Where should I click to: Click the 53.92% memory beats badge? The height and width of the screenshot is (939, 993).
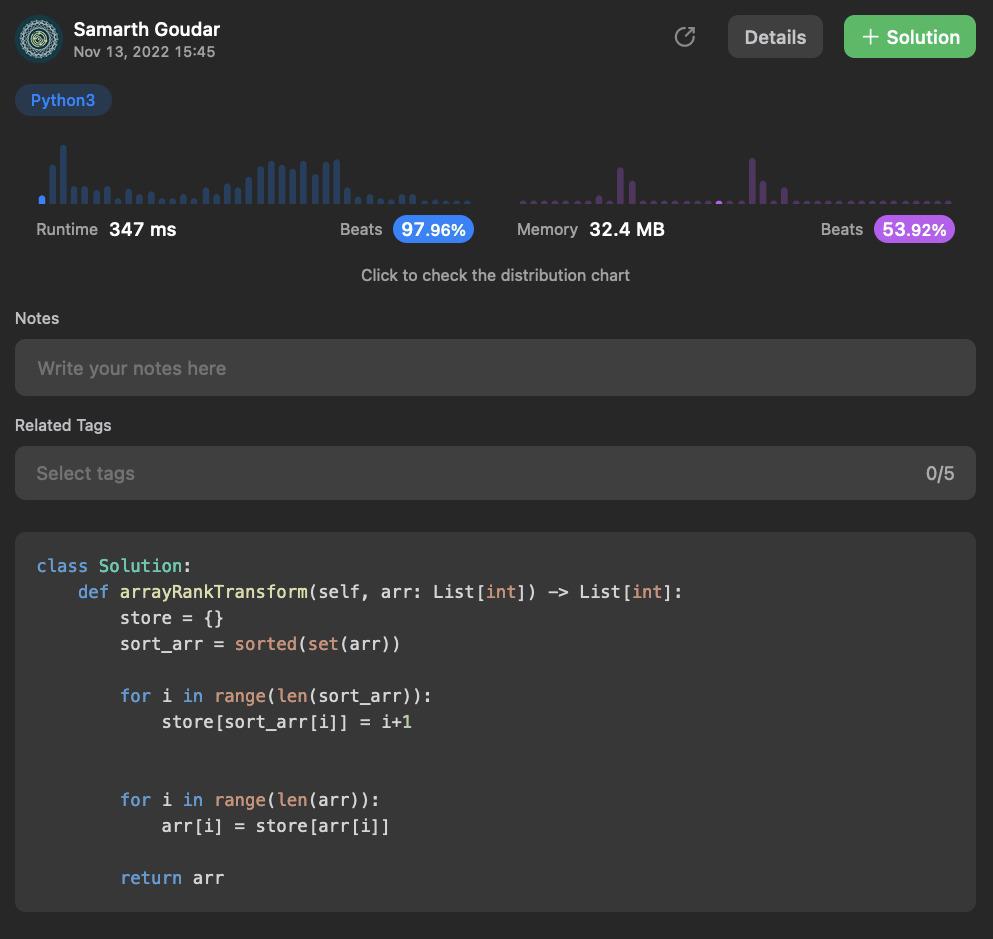[x=914, y=229]
